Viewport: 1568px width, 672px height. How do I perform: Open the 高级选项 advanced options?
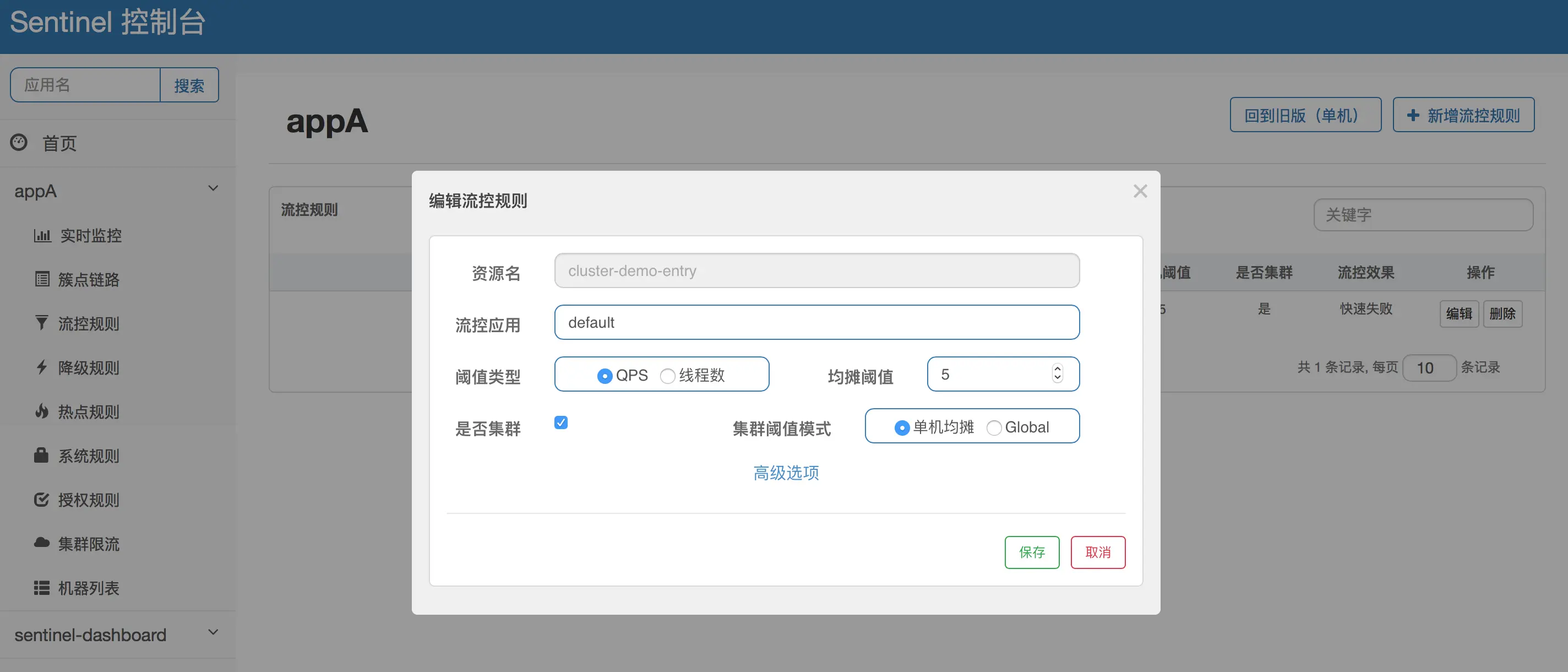click(x=786, y=473)
